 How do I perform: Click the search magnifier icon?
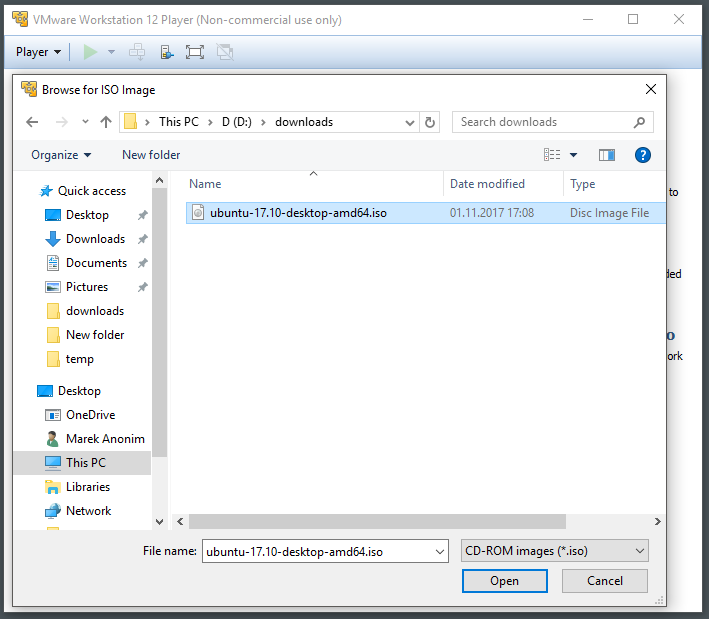coord(639,122)
